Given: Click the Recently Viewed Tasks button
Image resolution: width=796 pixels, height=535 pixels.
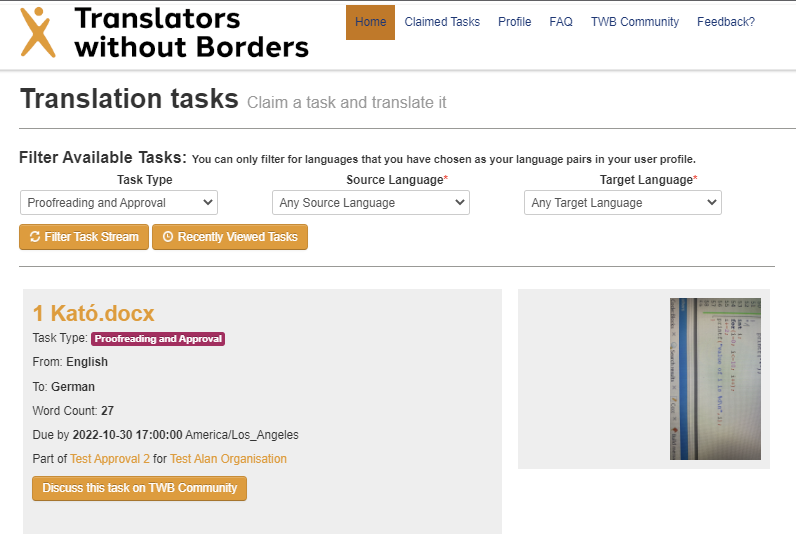Looking at the screenshot, I should pyautogui.click(x=230, y=237).
